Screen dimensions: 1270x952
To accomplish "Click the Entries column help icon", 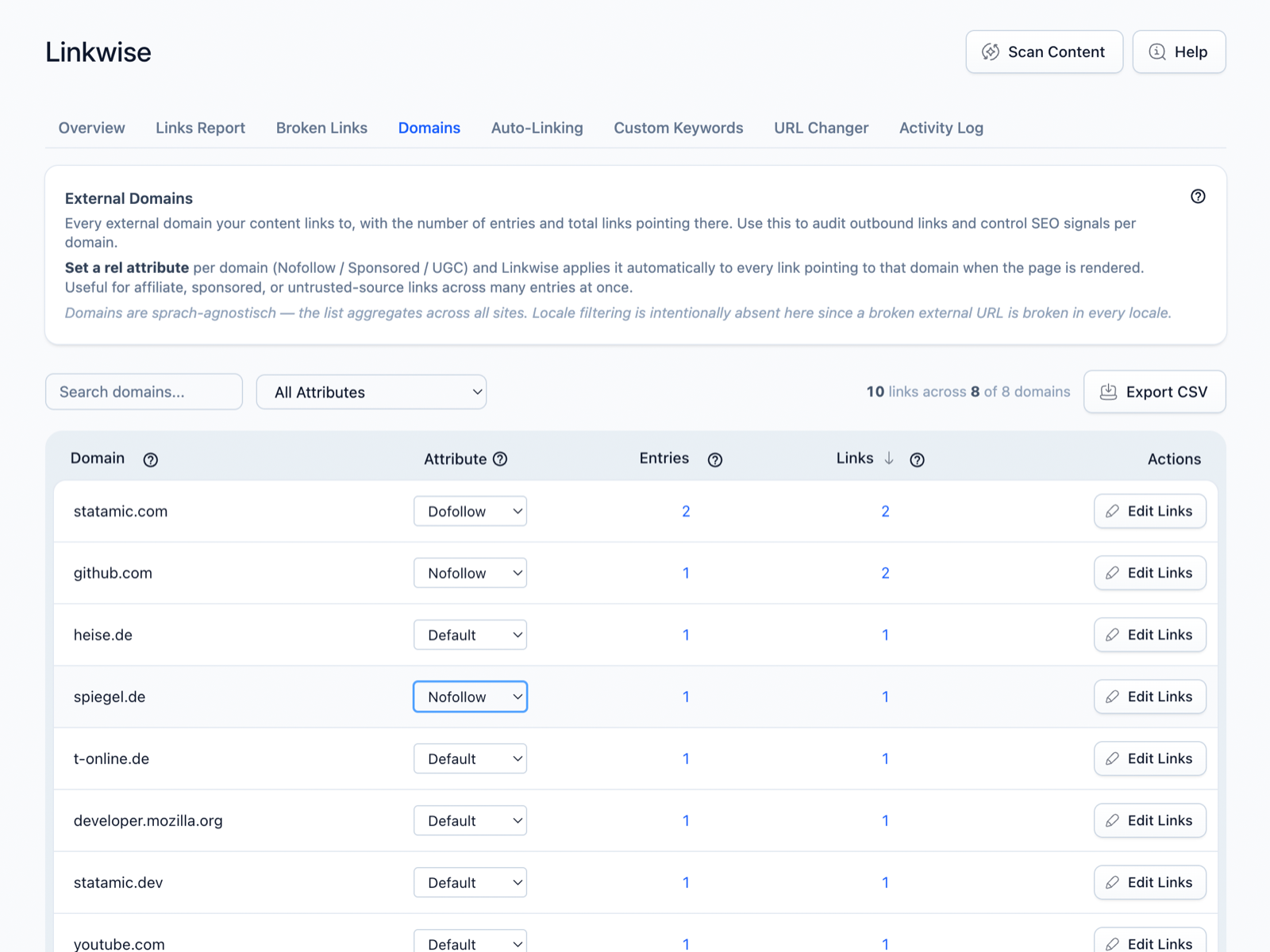I will (x=714, y=459).
